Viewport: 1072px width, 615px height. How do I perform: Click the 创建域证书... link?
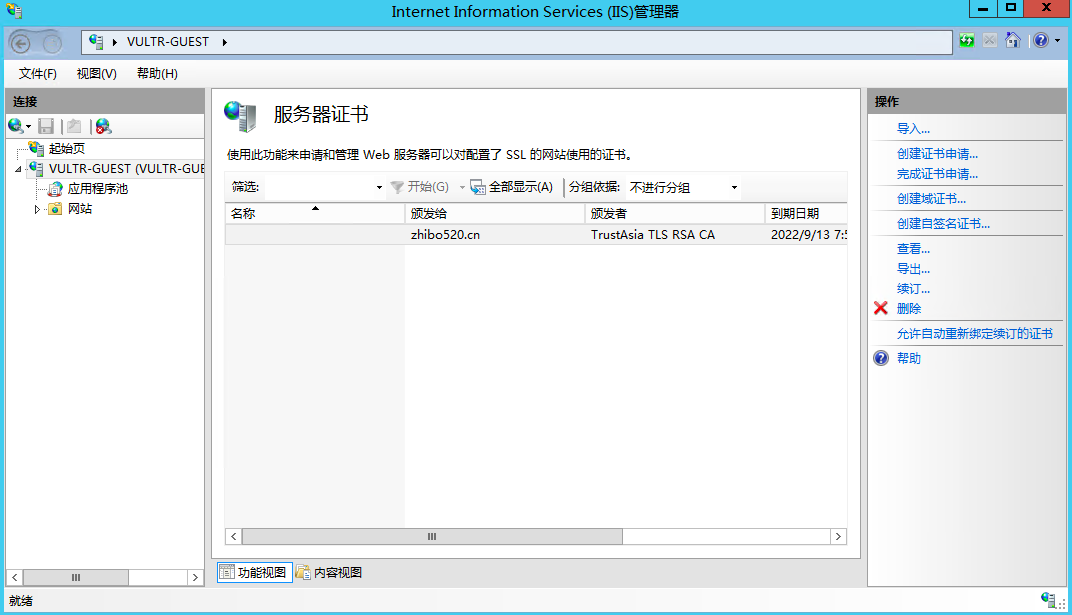[931, 199]
